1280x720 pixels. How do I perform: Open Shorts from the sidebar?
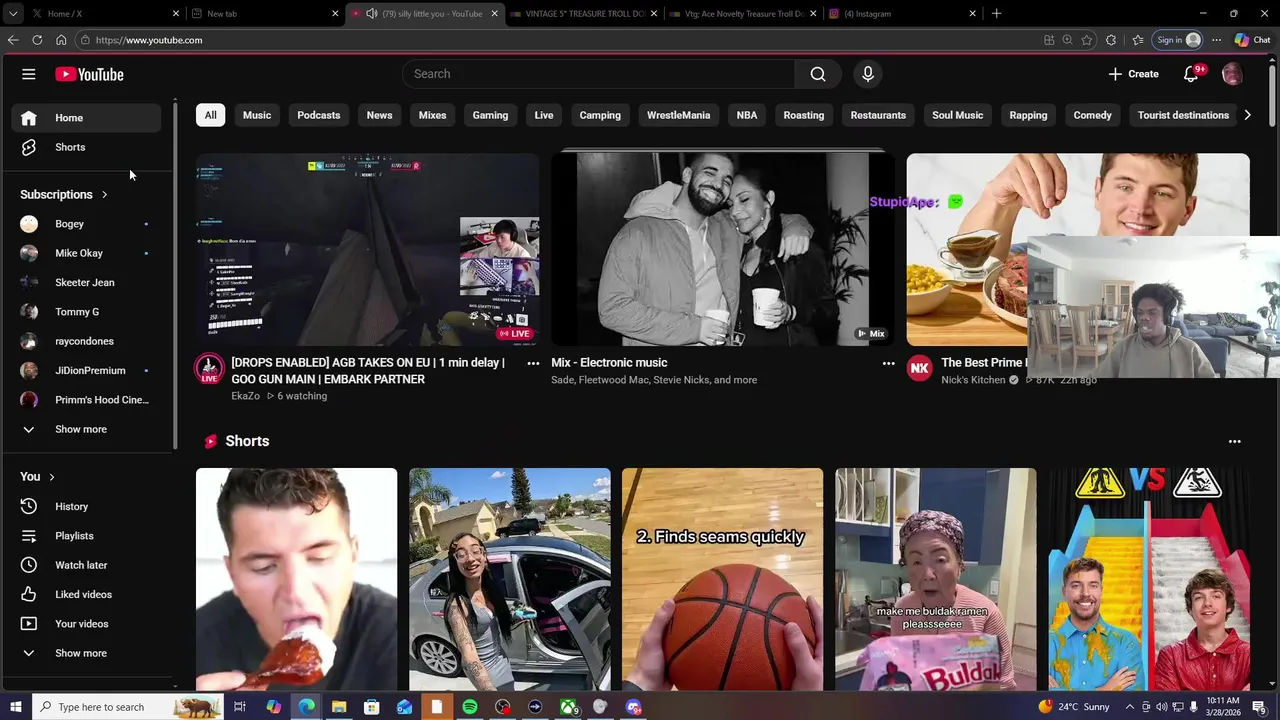click(86, 147)
